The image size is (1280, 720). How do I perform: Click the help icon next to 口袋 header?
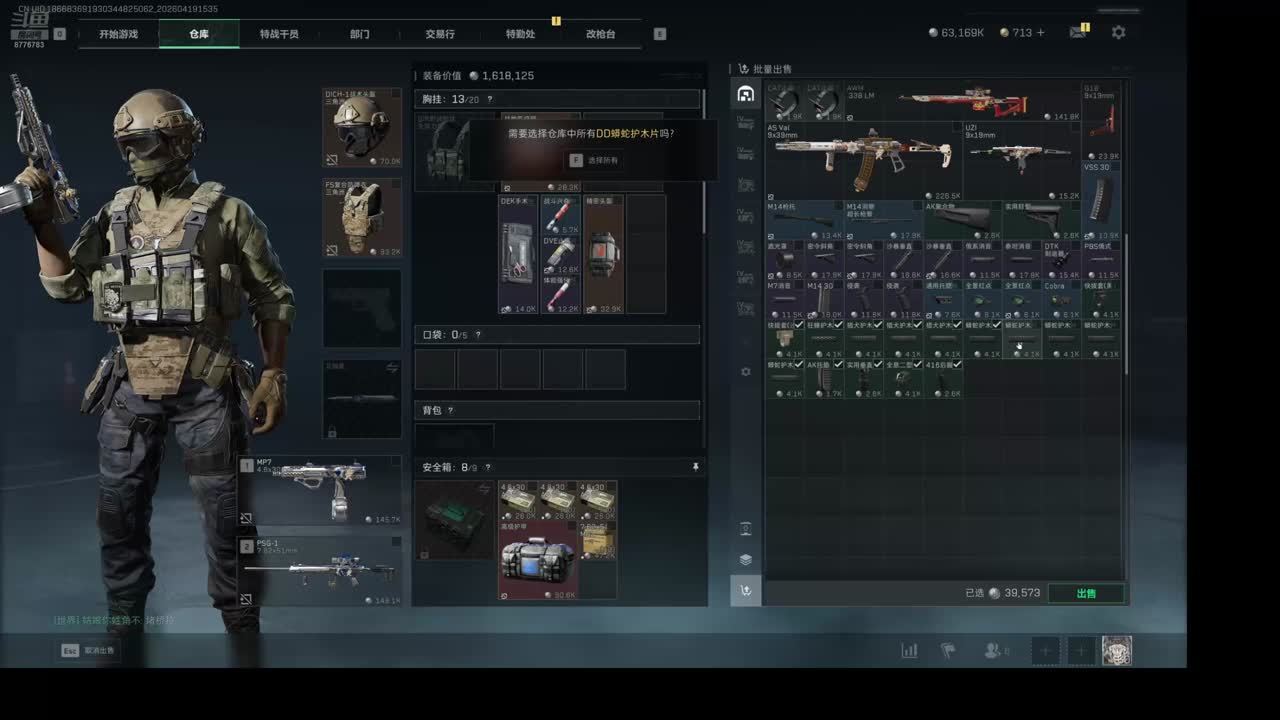coord(478,335)
